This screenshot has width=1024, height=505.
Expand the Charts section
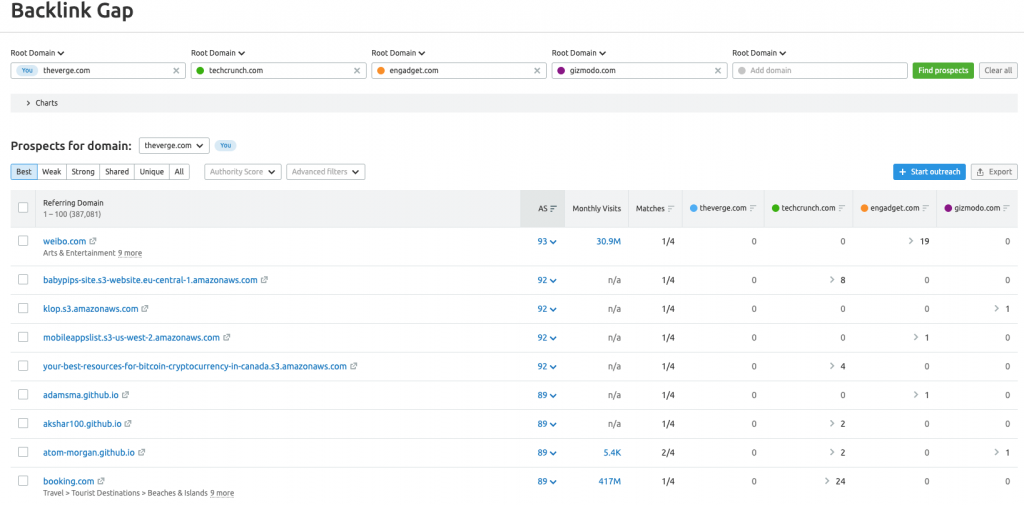click(x=514, y=103)
